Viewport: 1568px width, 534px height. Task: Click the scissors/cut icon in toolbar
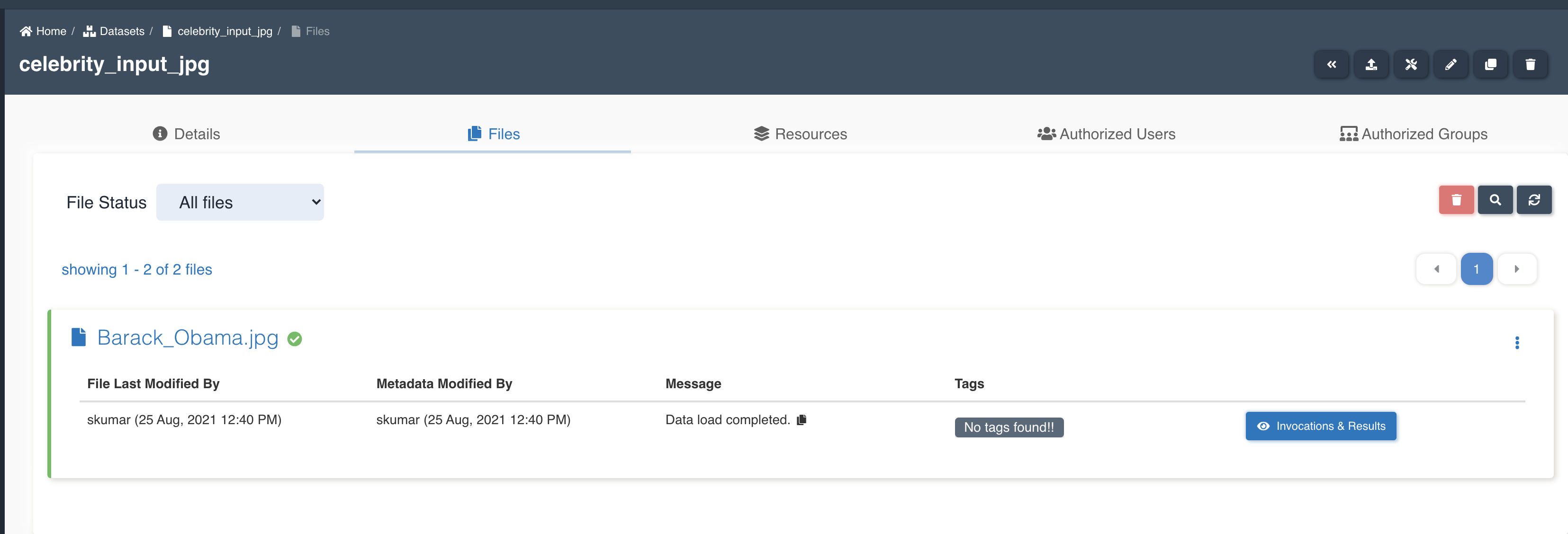[x=1412, y=64]
